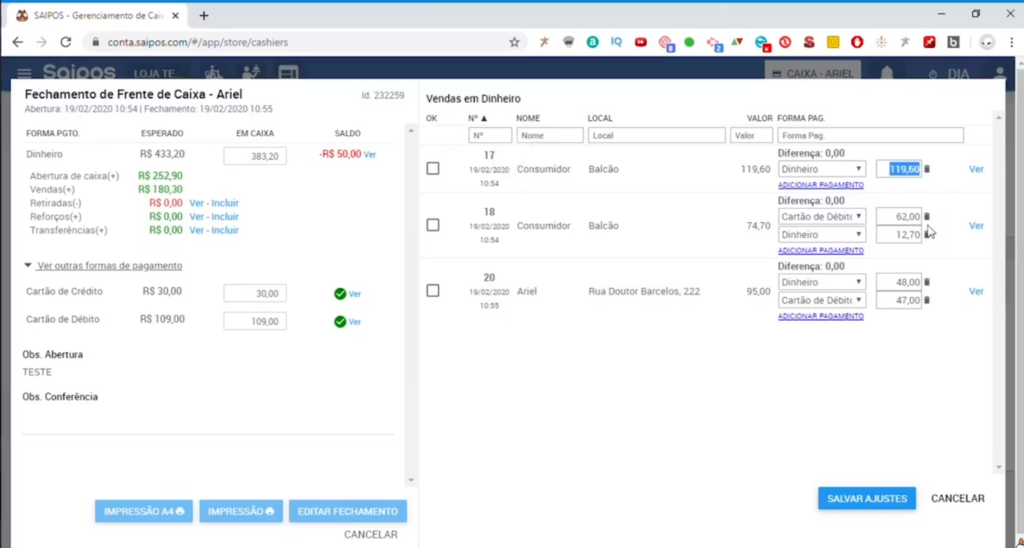Click the vertical scrollbar of the sales list
Screen dimensions: 1024x548
tap(997, 300)
